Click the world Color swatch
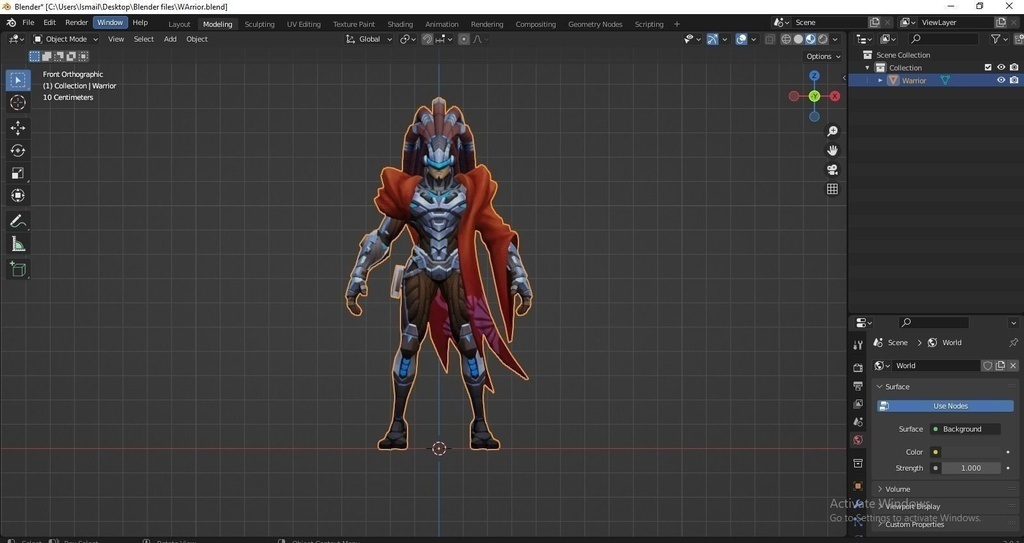The height and width of the screenshot is (543, 1024). click(x=970, y=452)
